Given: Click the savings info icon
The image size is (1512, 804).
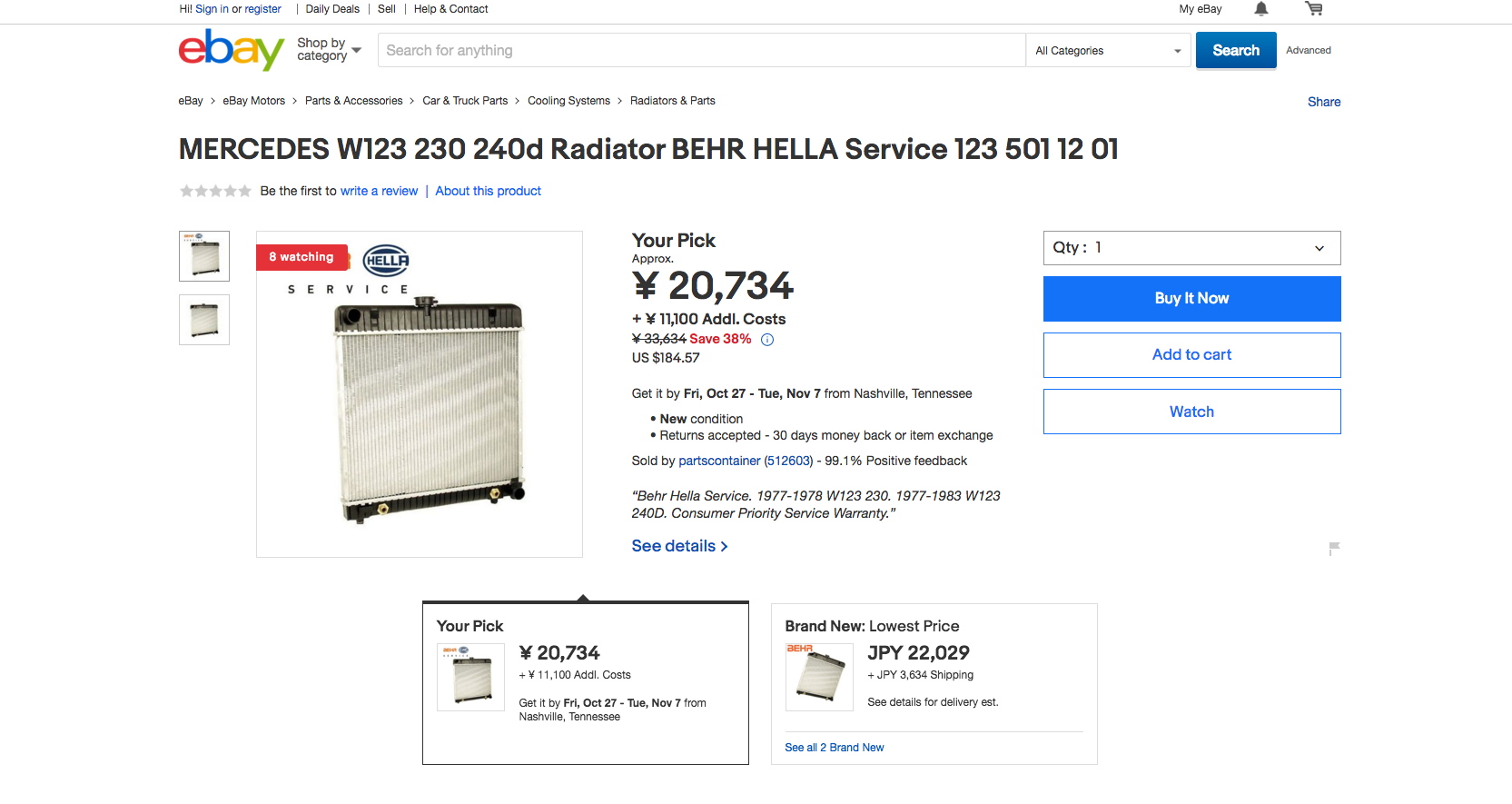Looking at the screenshot, I should click(767, 340).
